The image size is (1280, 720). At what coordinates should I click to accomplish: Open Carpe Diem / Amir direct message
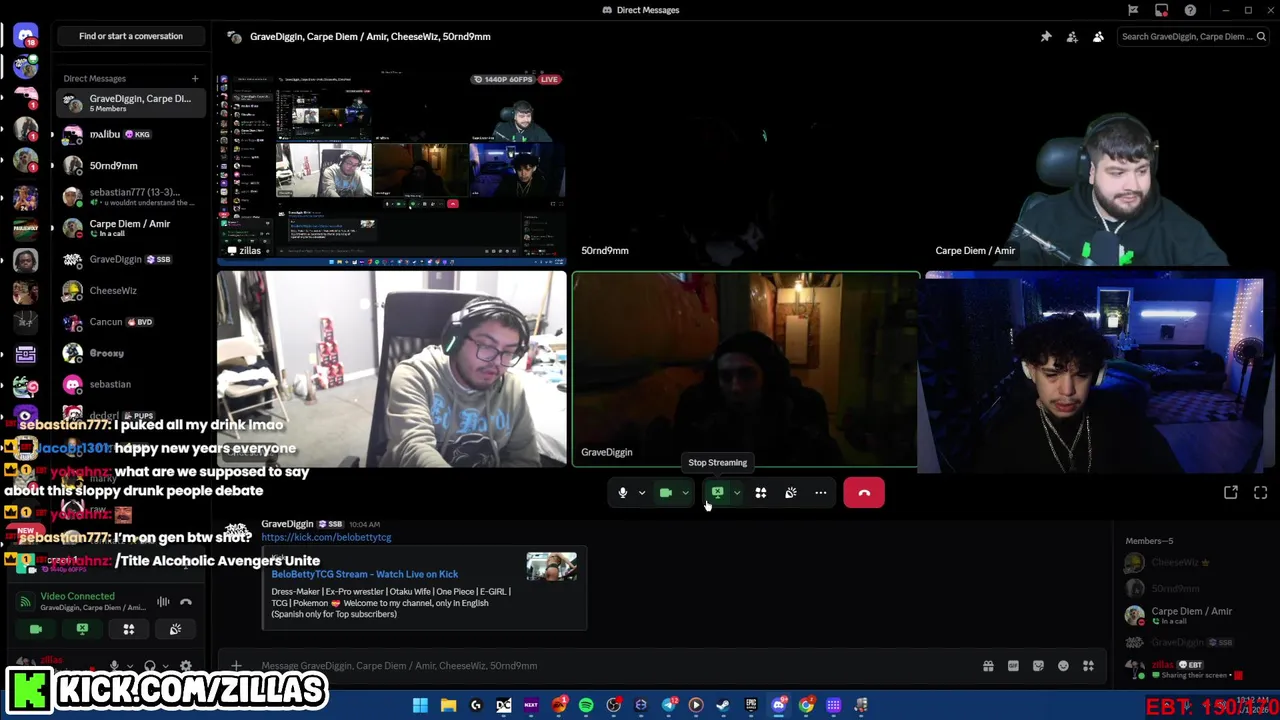131,228
